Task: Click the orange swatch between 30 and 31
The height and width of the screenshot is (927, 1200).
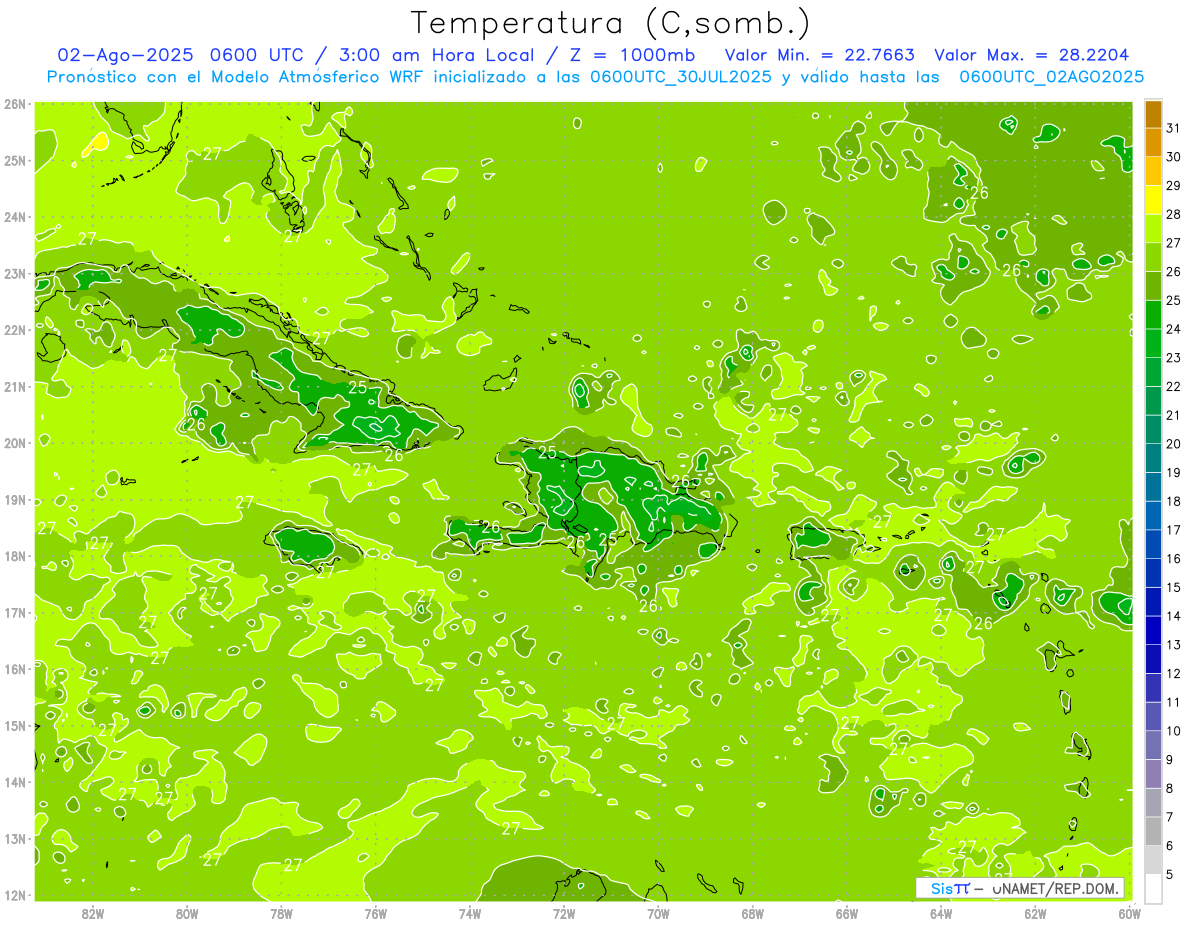Action: (x=1153, y=142)
